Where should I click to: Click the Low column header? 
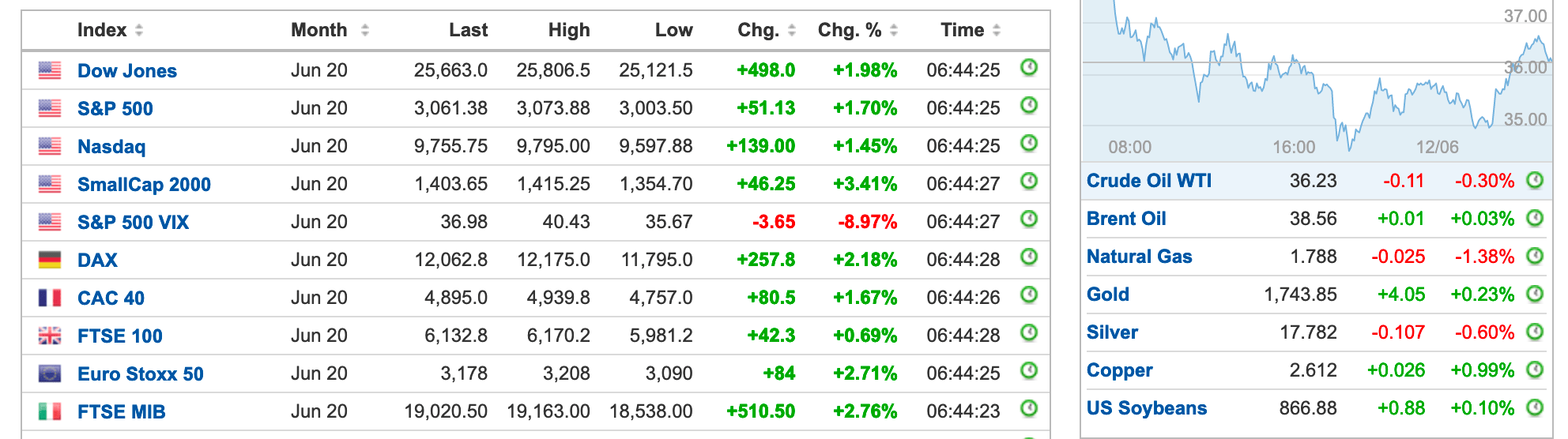673,30
